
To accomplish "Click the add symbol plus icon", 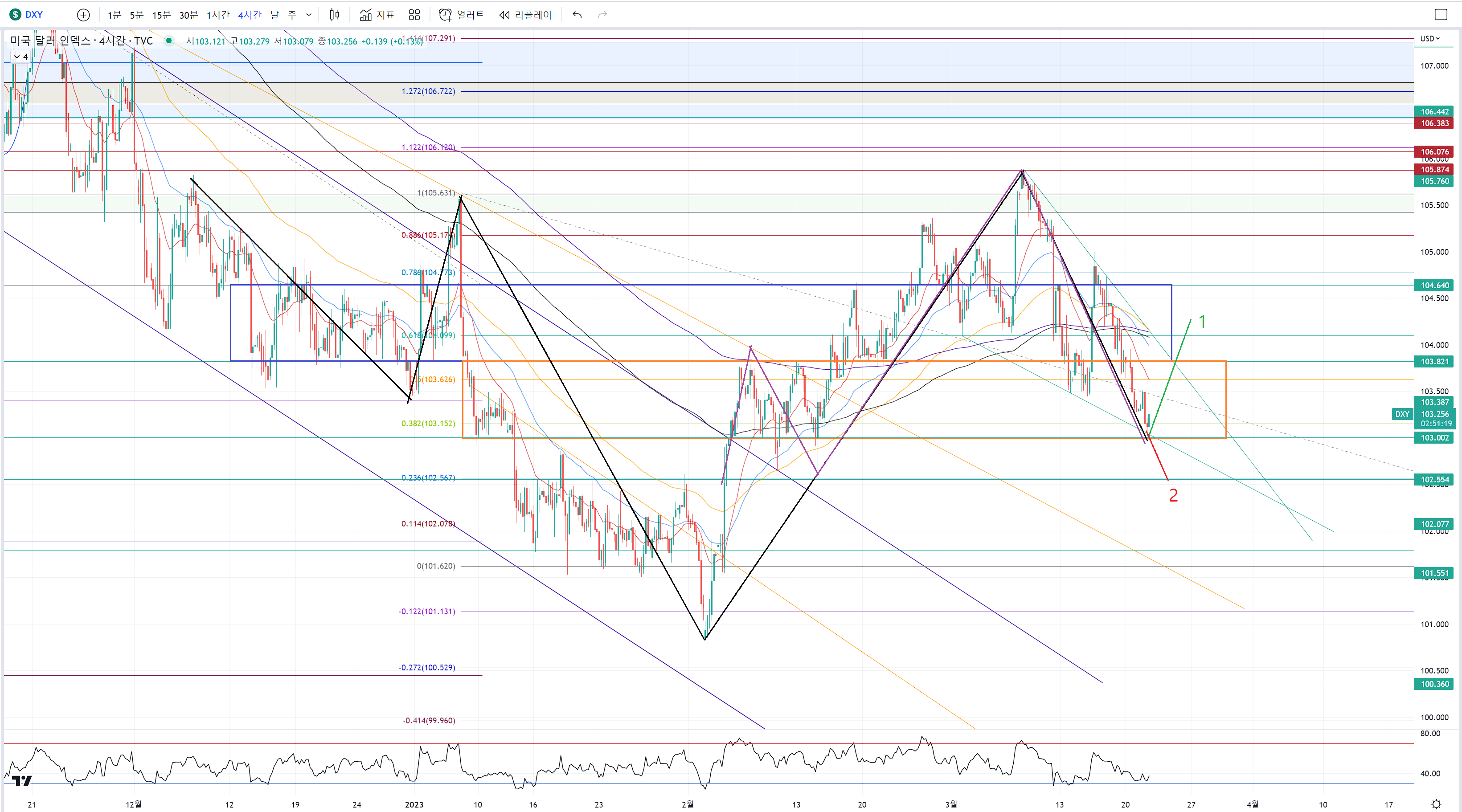I will [83, 15].
